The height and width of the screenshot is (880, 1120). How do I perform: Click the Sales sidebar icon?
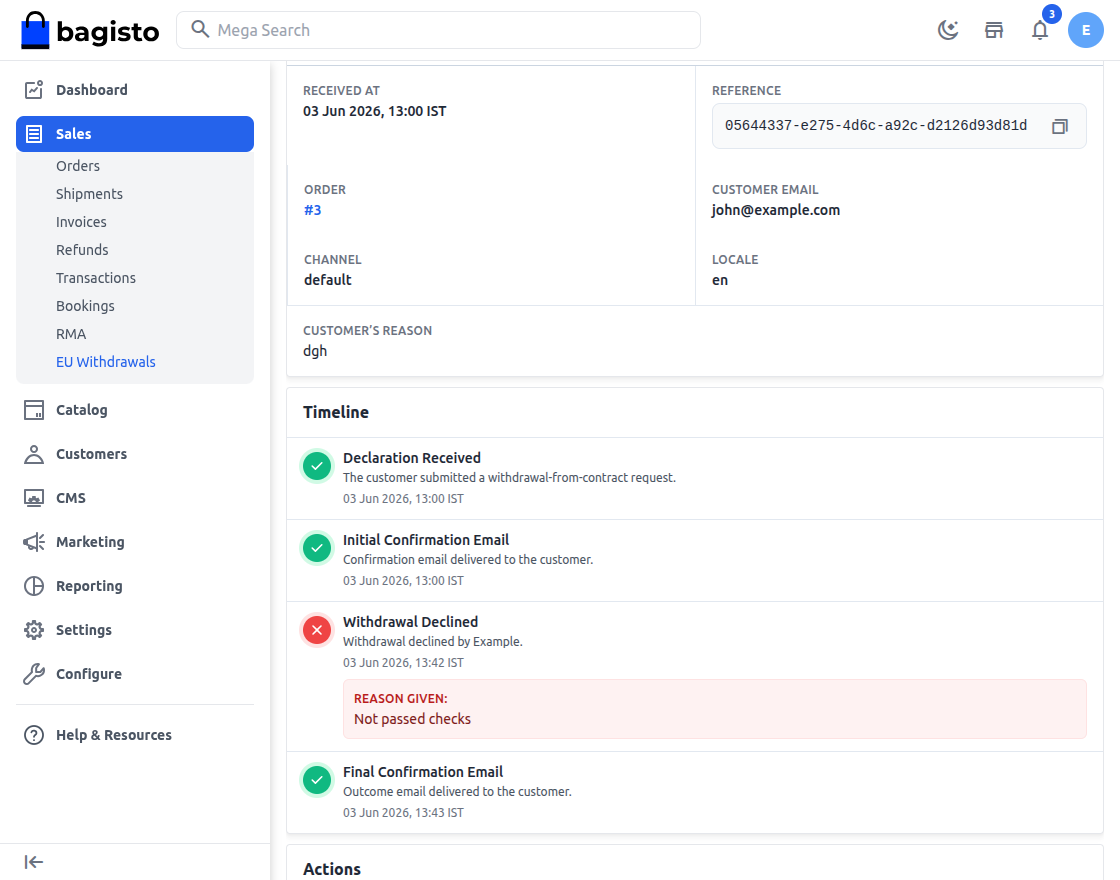click(34, 134)
